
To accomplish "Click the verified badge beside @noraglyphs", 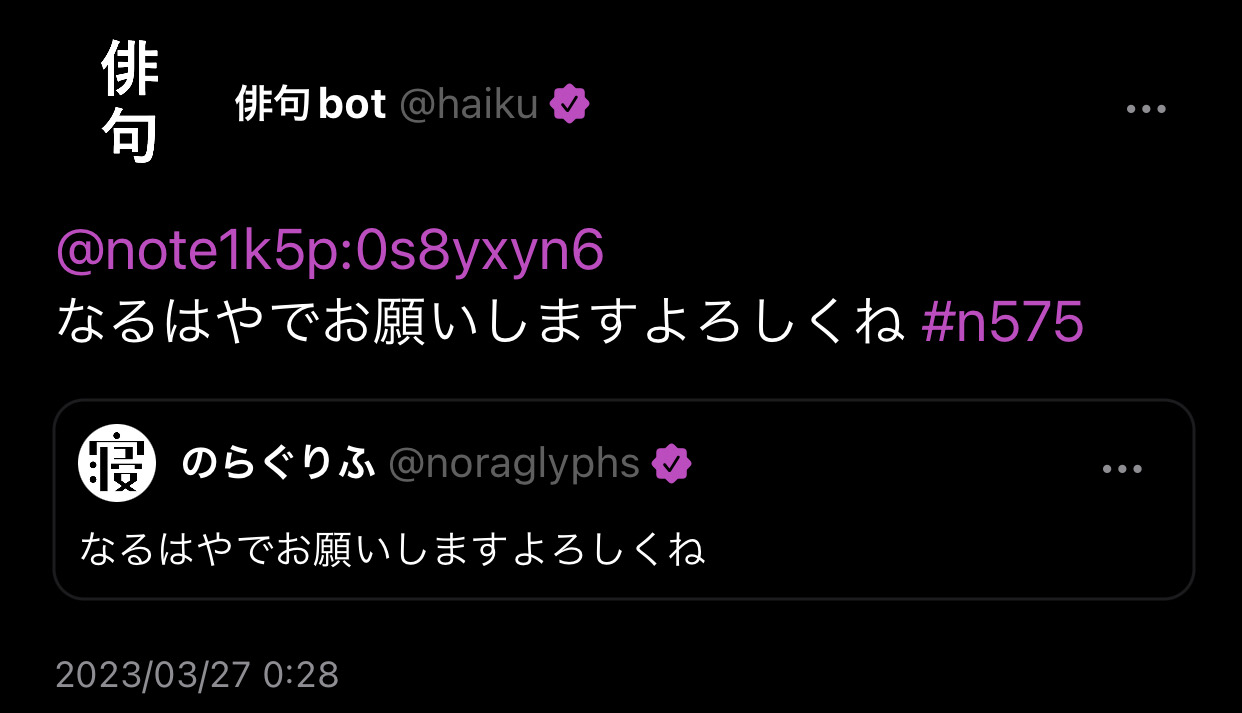I will [672, 464].
